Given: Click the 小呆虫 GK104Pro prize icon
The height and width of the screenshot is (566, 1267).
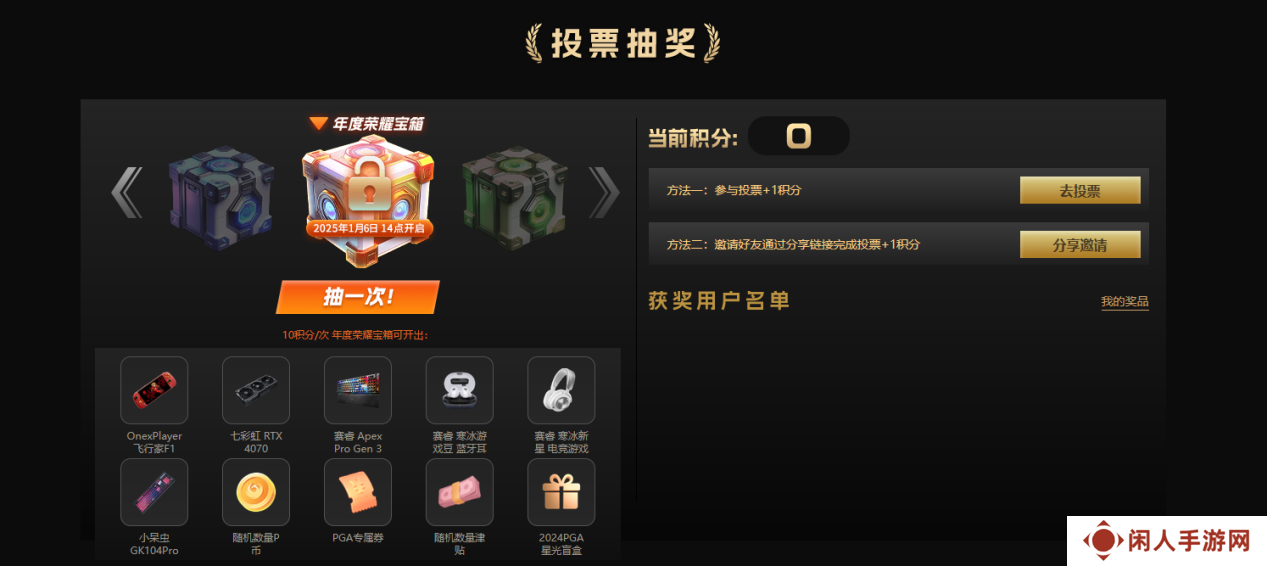Looking at the screenshot, I should [x=154, y=492].
